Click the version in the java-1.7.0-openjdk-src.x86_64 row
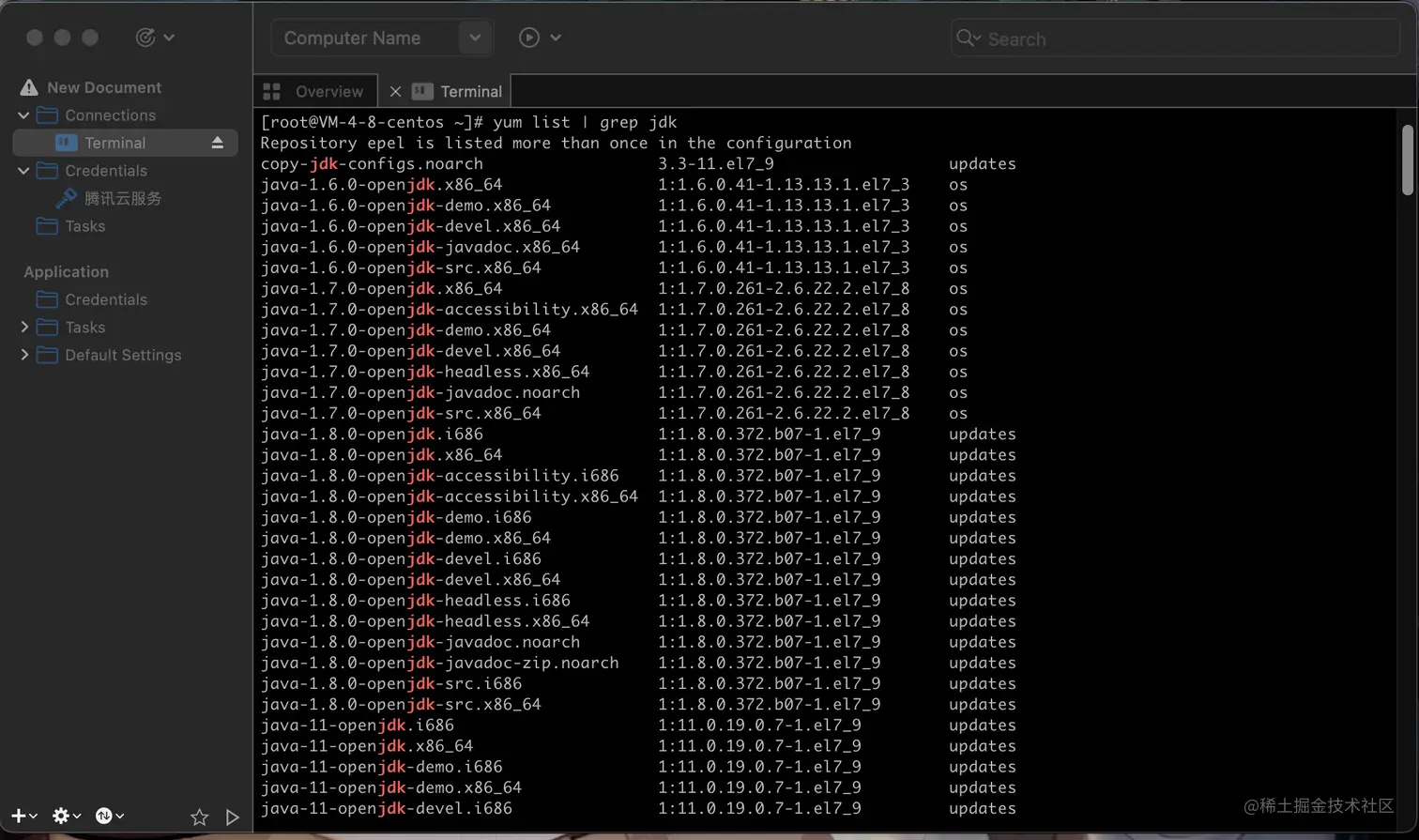1419x840 pixels. (x=784, y=413)
